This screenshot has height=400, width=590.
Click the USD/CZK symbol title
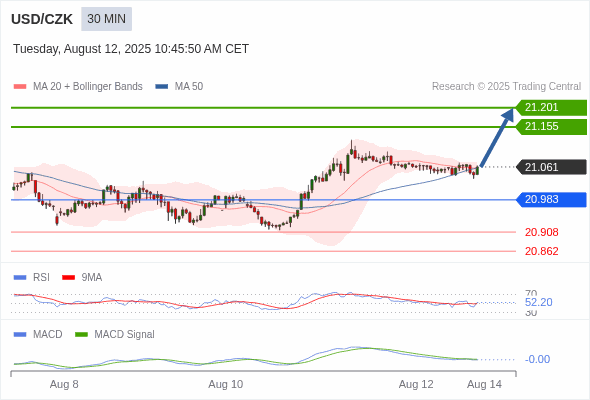point(42,19)
